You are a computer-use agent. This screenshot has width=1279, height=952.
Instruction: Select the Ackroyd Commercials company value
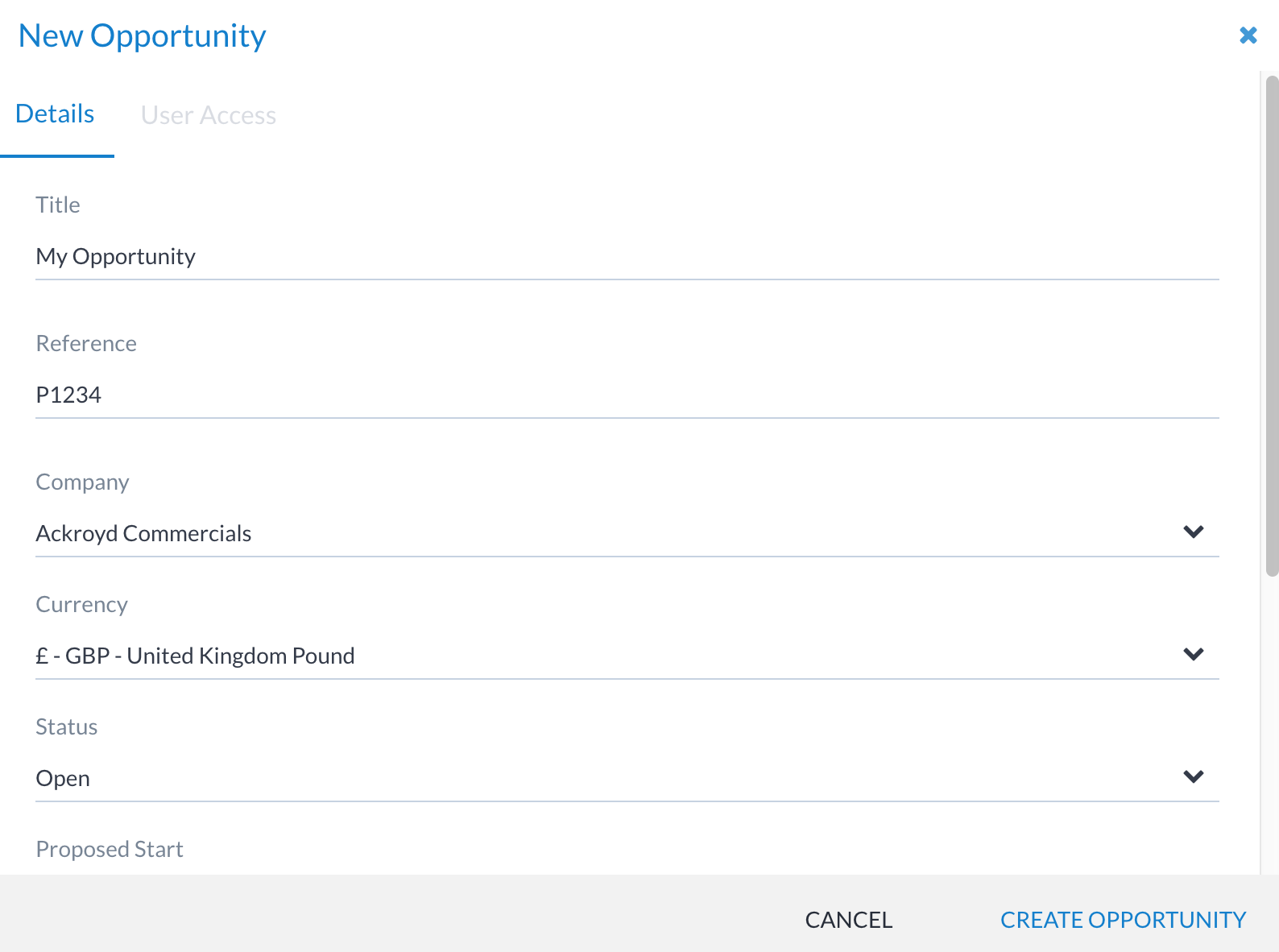click(x=144, y=533)
